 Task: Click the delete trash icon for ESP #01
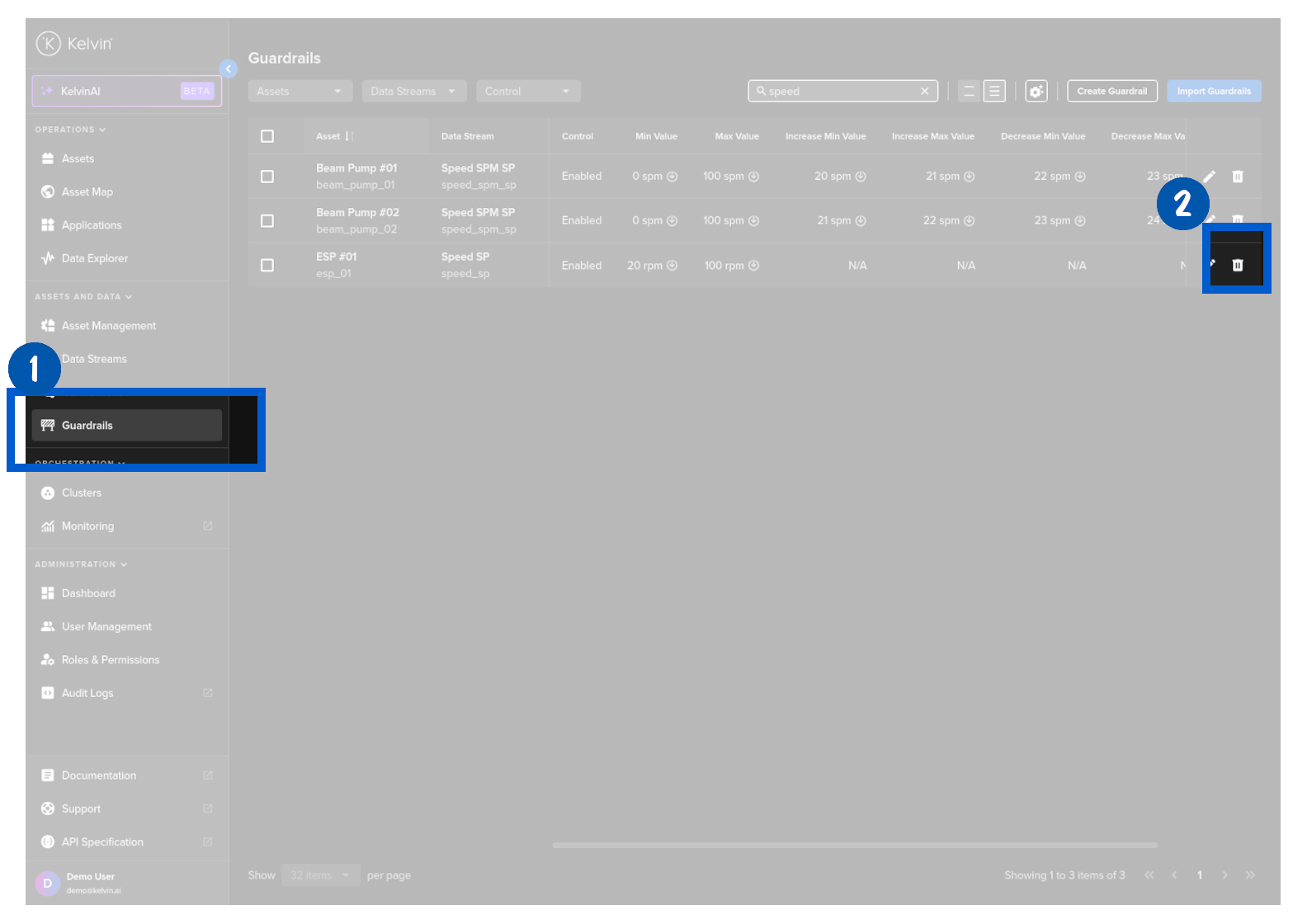1237,265
